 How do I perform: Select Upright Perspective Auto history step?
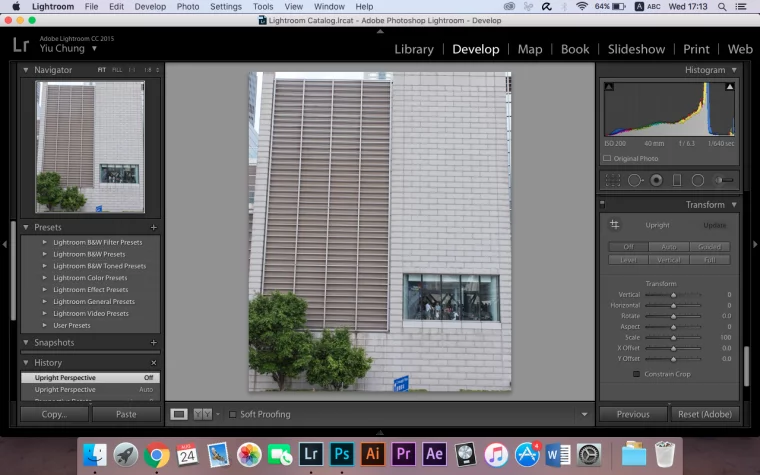(90, 390)
